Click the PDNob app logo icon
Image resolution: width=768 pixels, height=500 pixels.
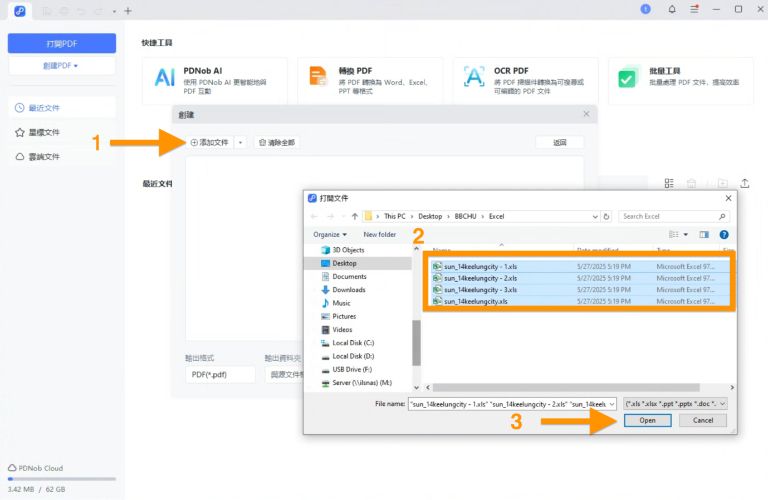tap(20, 10)
